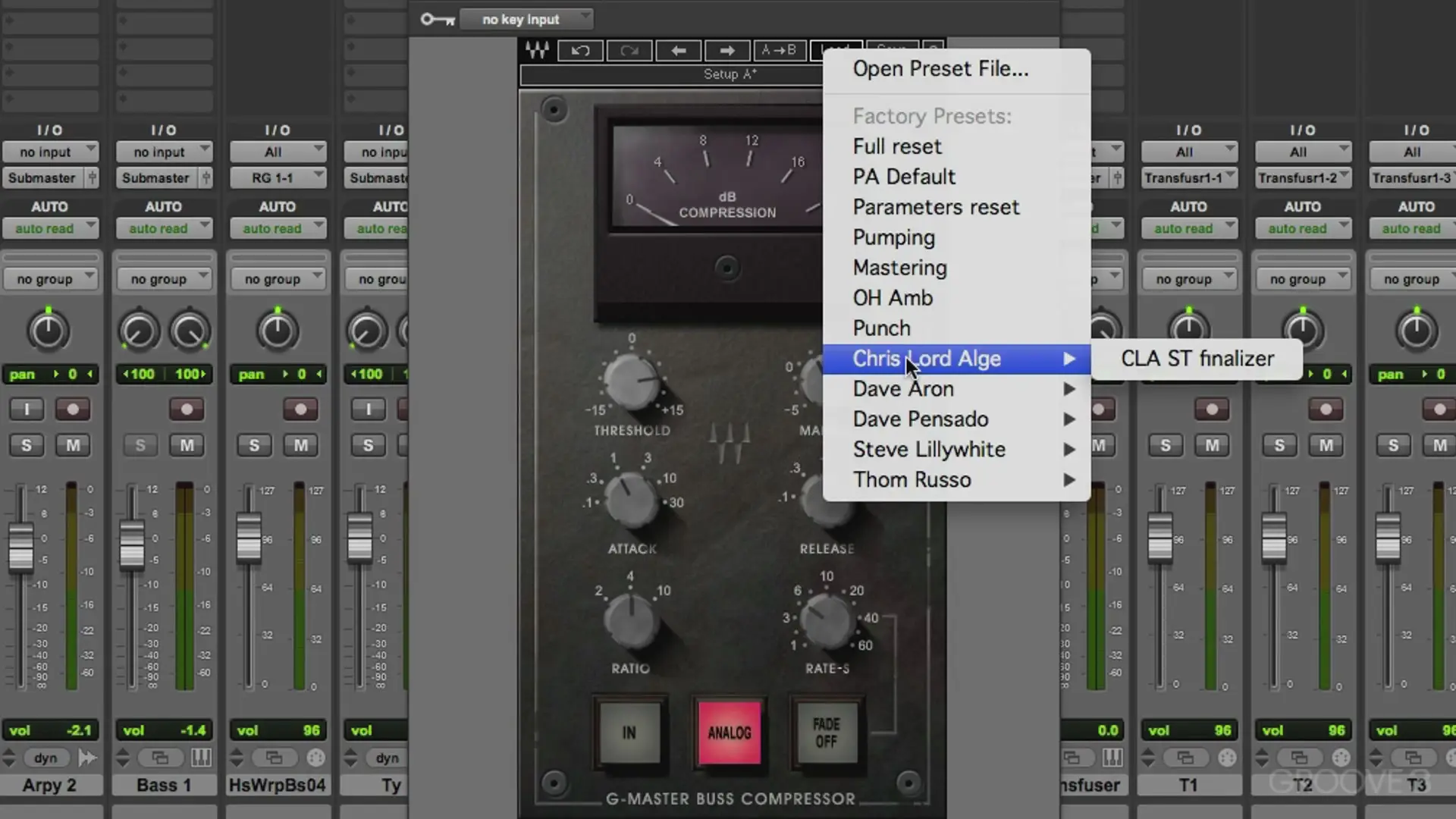
Task: Mute the Bass 1 track
Action: pos(187,445)
